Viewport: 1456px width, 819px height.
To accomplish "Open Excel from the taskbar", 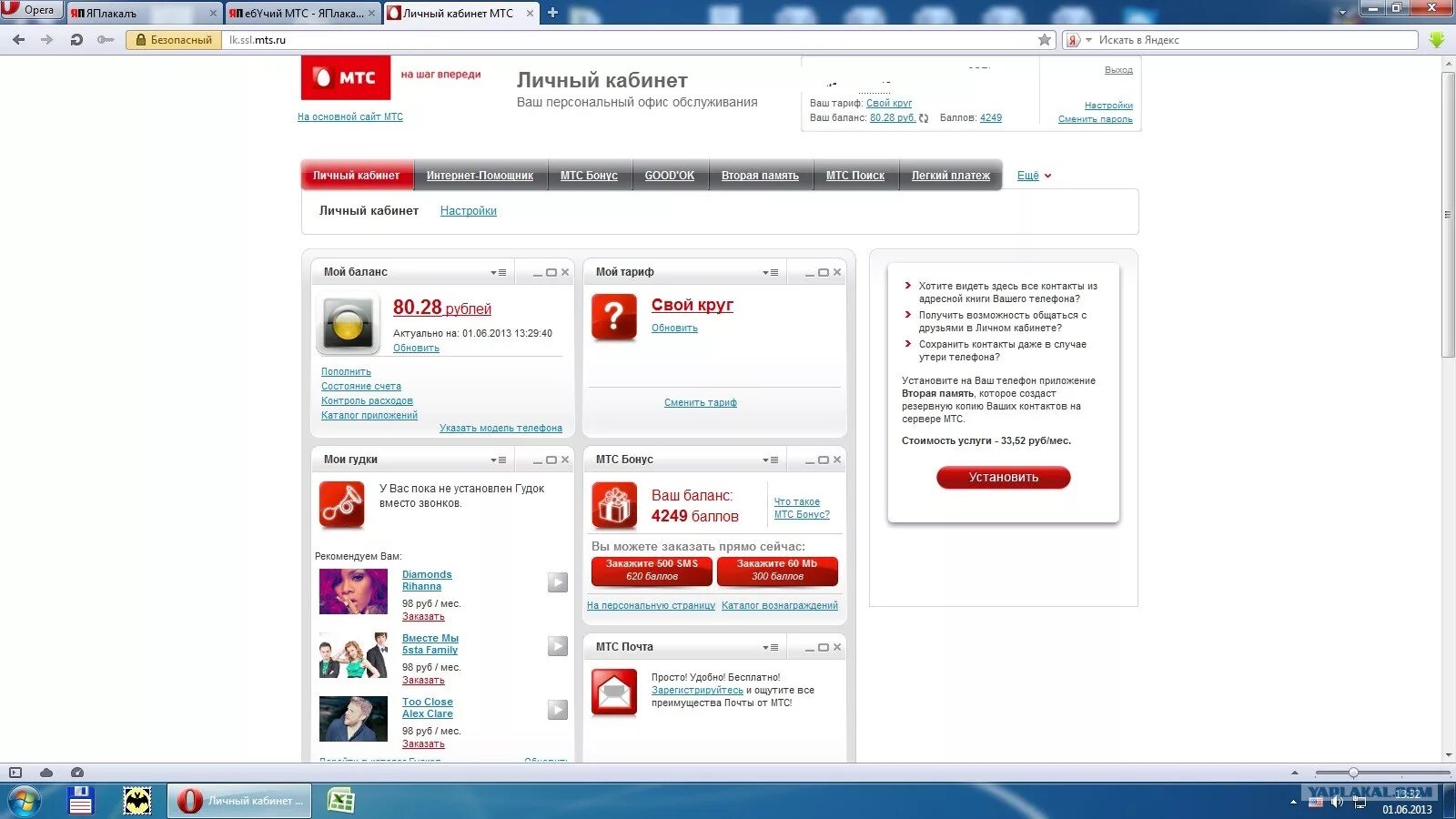I will click(340, 801).
